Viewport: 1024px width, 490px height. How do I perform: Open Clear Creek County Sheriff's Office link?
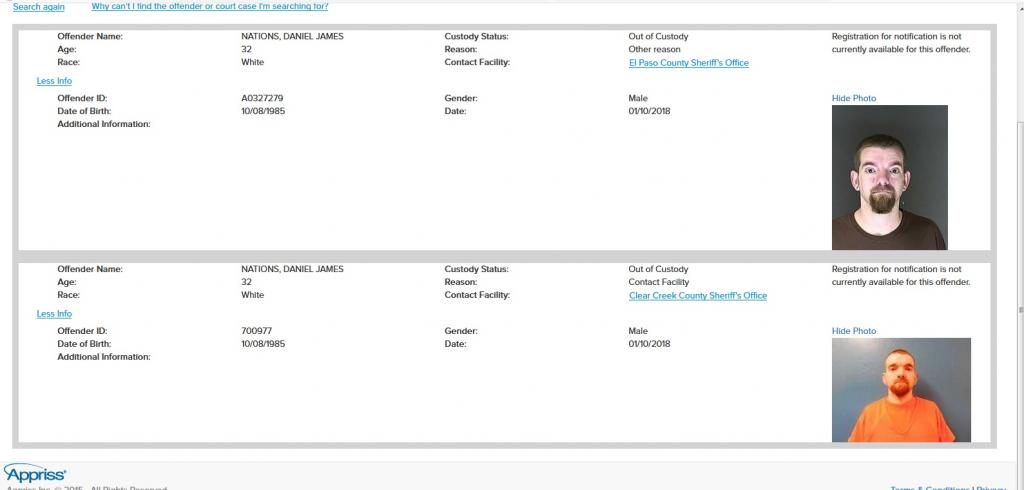697,296
